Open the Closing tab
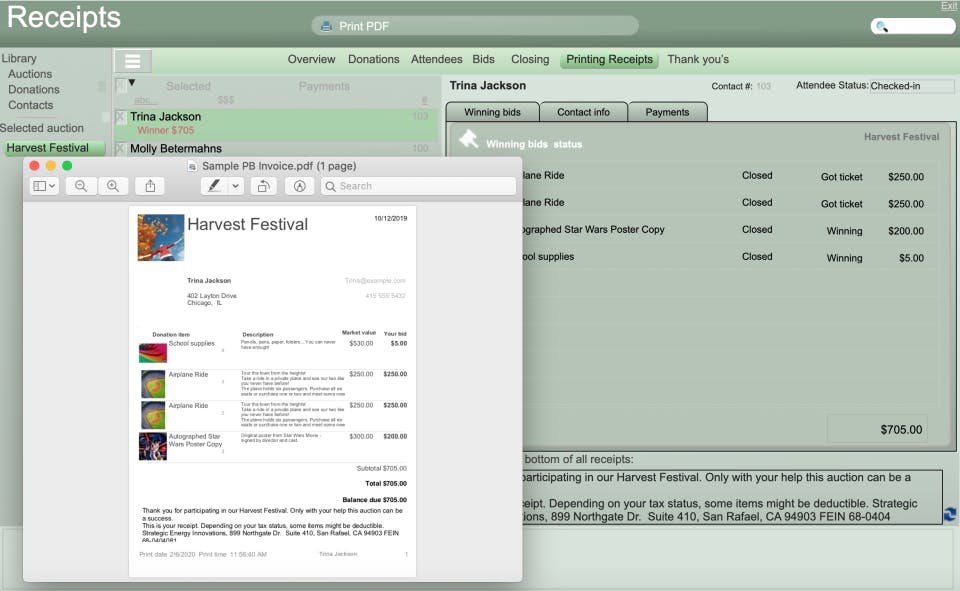Image resolution: width=960 pixels, height=591 pixels. (530, 59)
